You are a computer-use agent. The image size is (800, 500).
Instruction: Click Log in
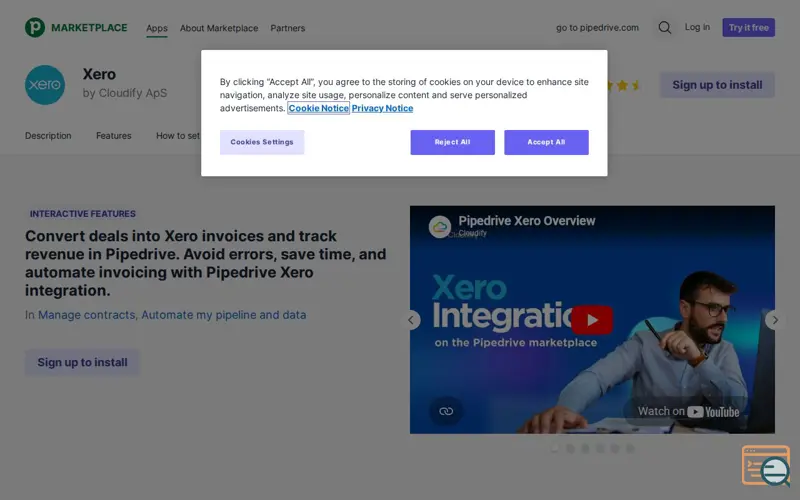pyautogui.click(x=697, y=27)
